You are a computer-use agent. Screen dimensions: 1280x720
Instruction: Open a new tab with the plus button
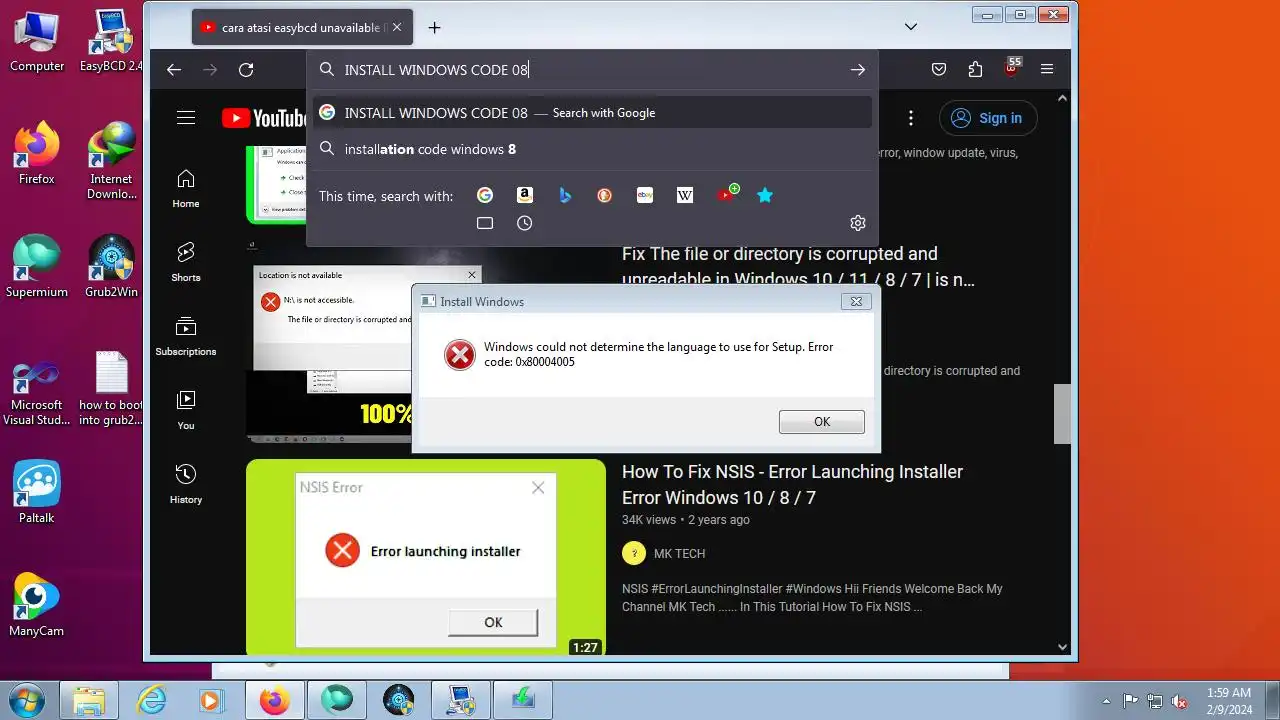click(434, 28)
